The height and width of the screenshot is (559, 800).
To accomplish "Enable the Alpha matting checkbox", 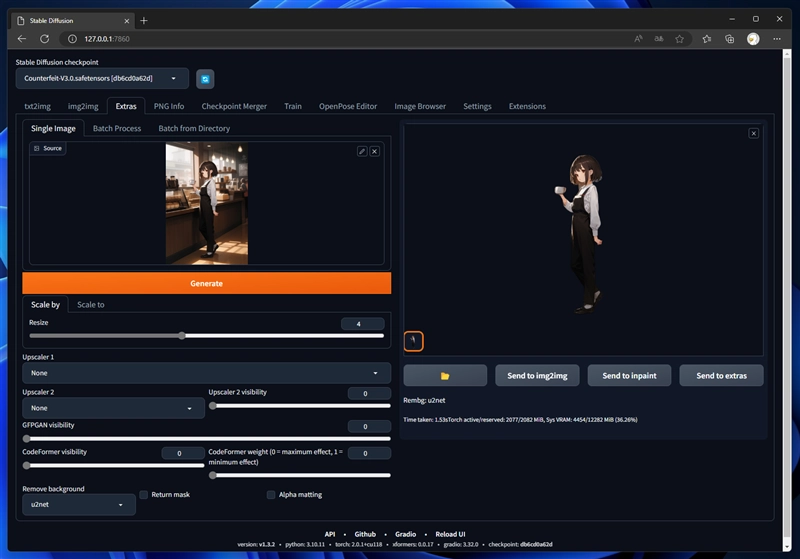I will 271,494.
